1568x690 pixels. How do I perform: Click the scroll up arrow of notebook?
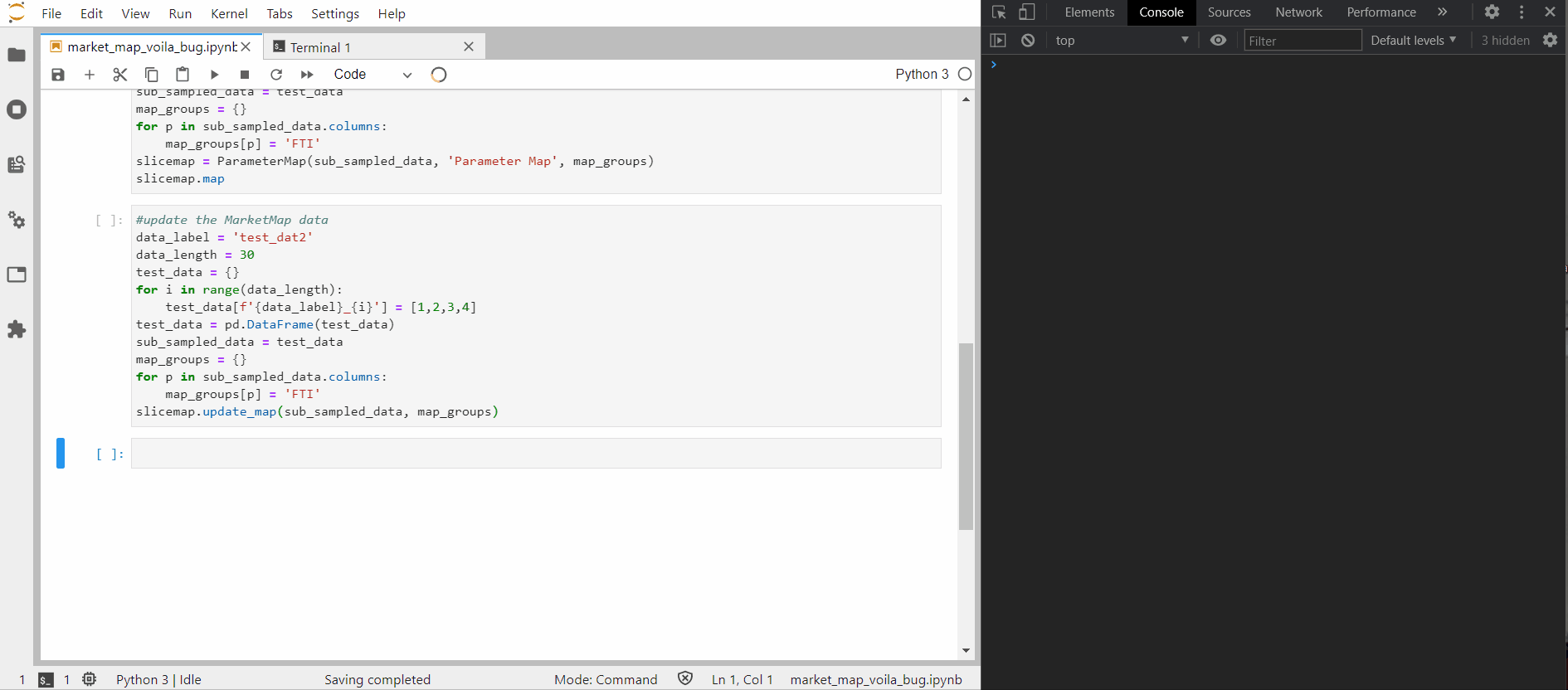coord(966,100)
